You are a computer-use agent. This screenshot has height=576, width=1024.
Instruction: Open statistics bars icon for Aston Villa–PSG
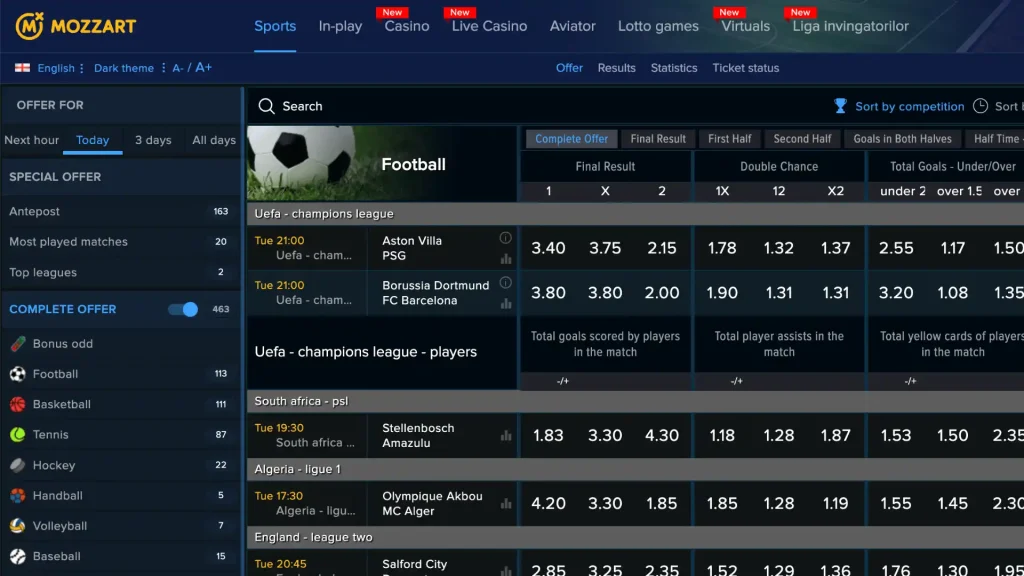505,259
